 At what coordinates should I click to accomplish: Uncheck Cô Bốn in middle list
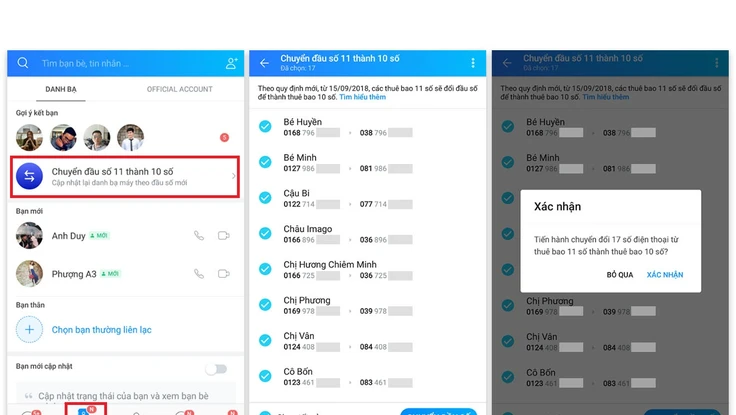pos(265,376)
